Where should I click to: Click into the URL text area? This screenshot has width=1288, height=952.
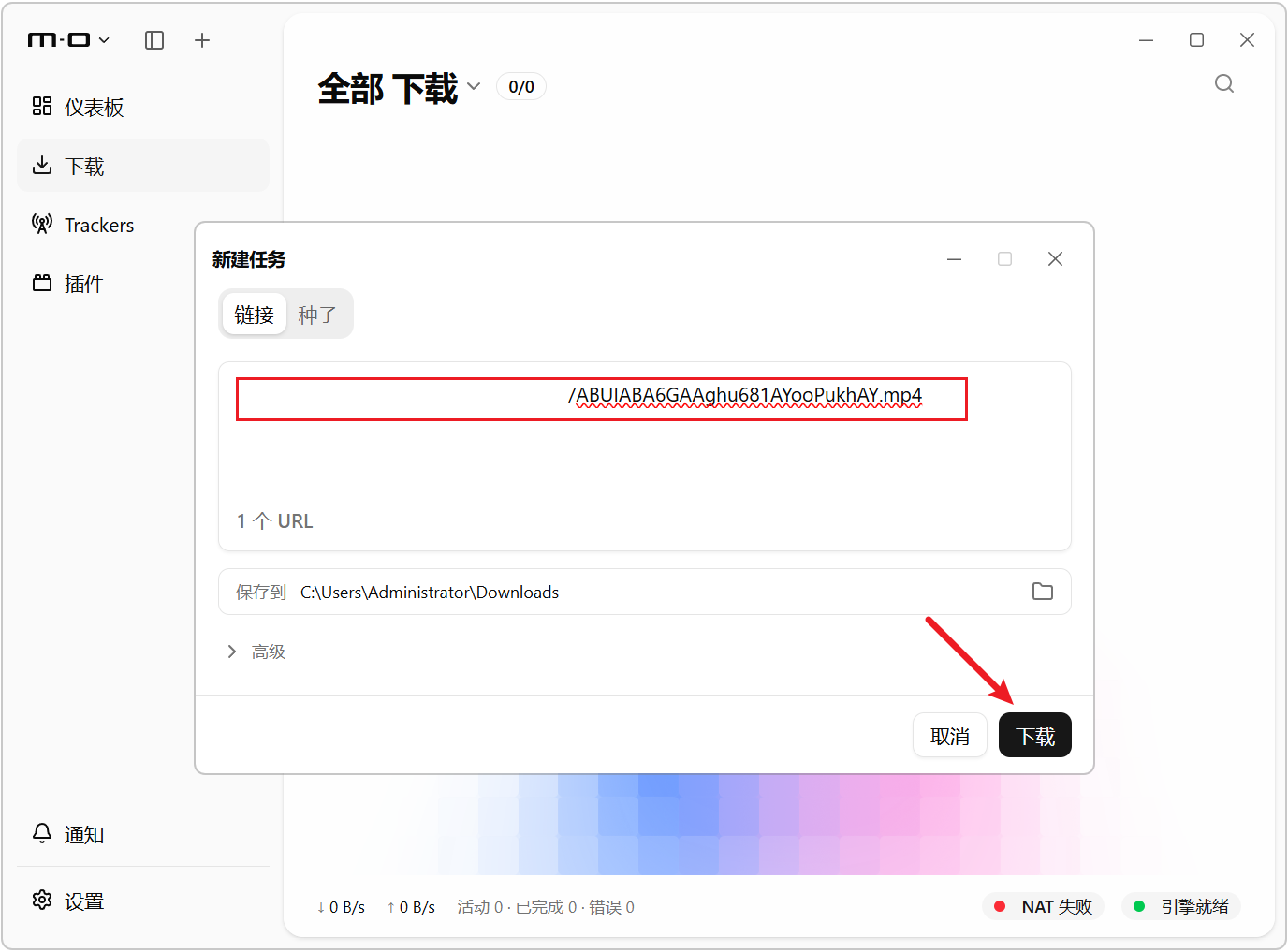click(644, 456)
